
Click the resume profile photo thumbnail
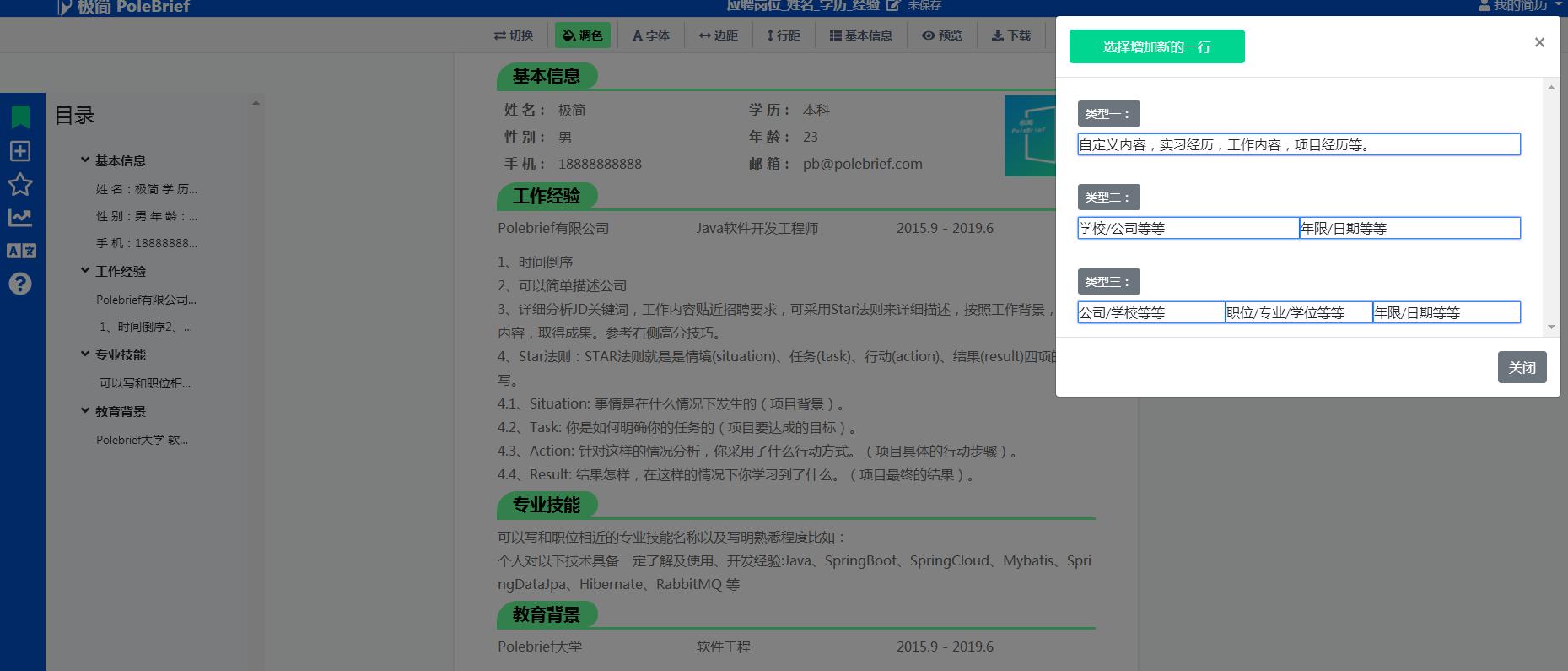coord(1030,136)
